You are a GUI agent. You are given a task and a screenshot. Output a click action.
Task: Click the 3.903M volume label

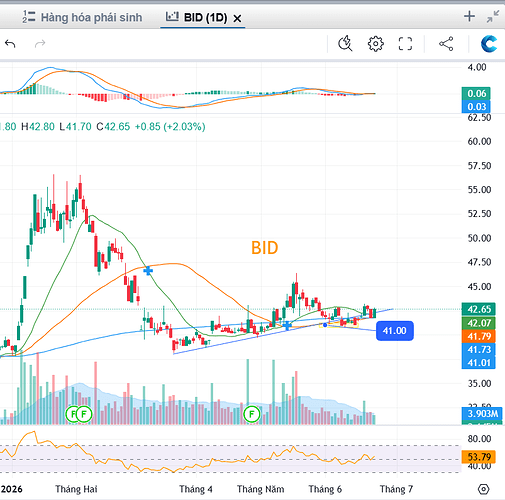coord(482,414)
